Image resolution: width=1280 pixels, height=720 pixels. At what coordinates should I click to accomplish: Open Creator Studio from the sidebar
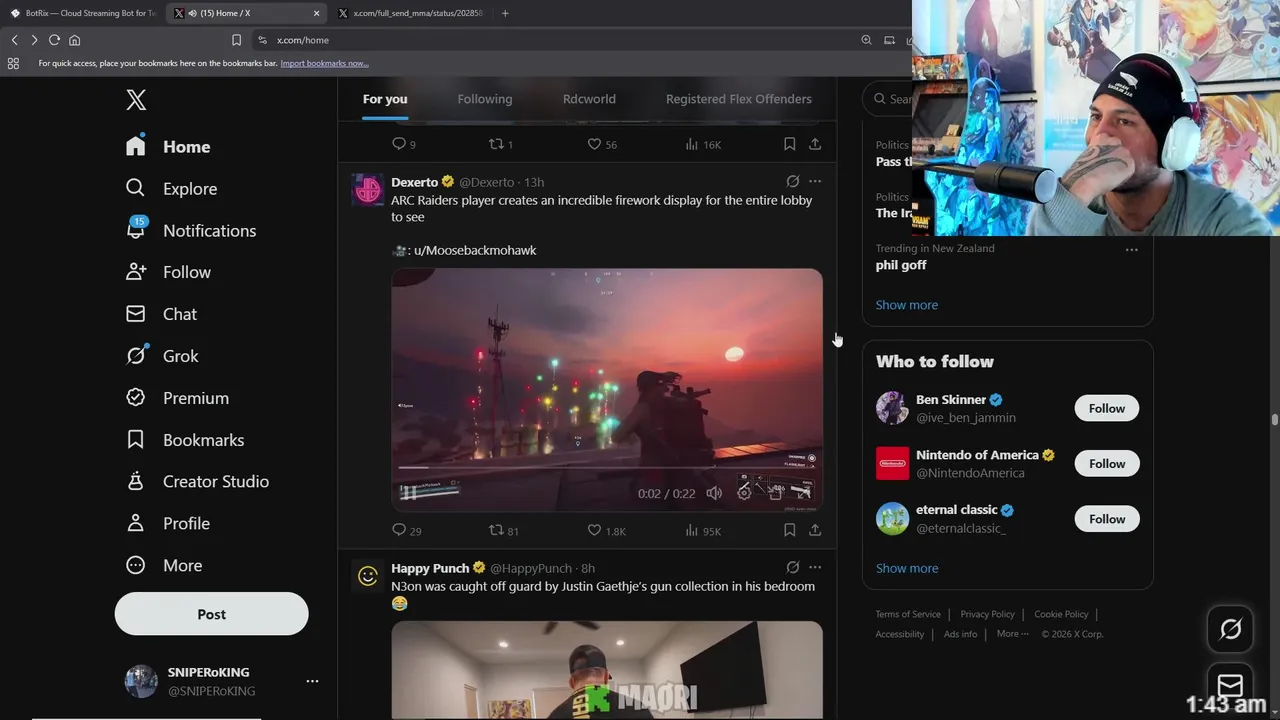(197, 481)
